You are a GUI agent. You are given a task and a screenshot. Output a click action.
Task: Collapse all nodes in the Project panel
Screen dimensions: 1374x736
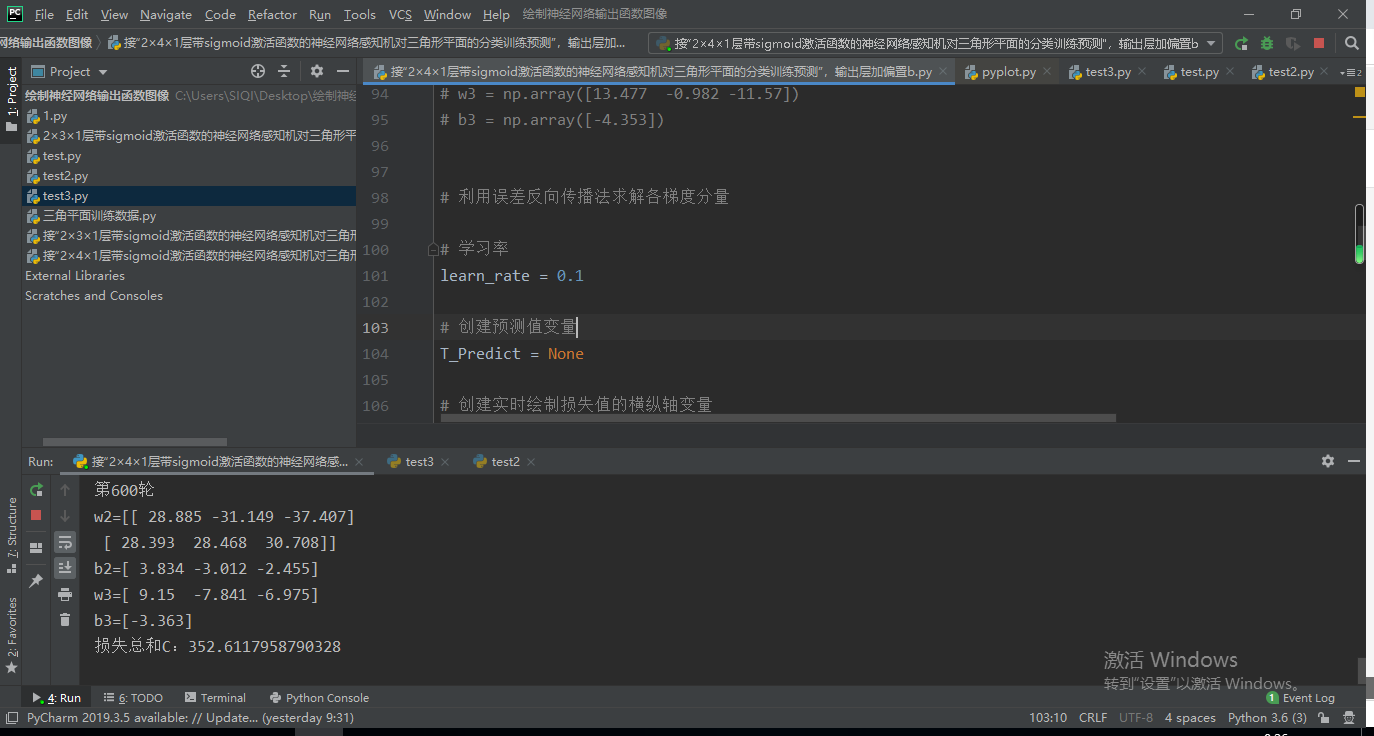click(x=284, y=71)
